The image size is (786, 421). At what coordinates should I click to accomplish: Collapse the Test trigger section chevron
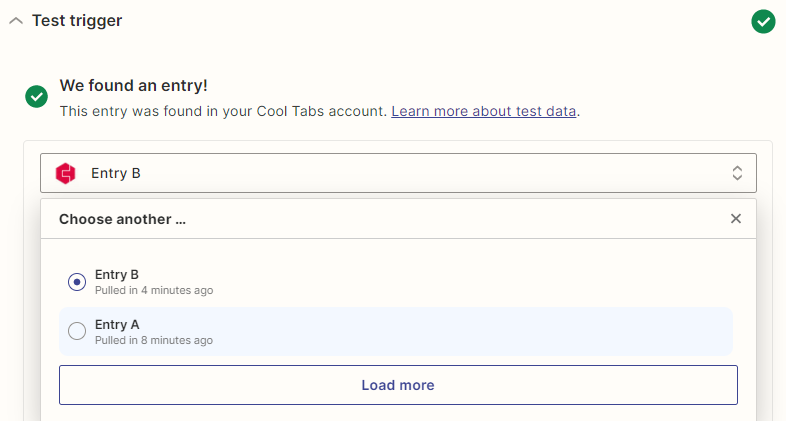tap(16, 21)
